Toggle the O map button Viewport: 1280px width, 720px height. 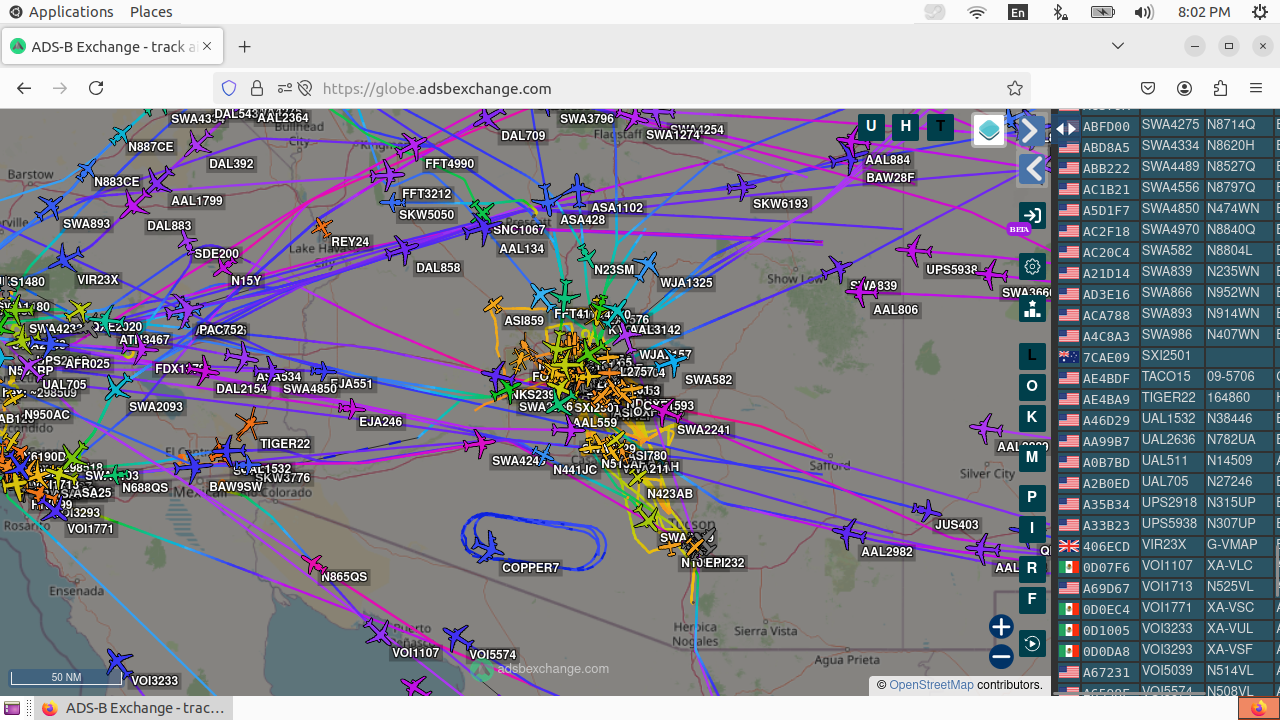(1032, 386)
